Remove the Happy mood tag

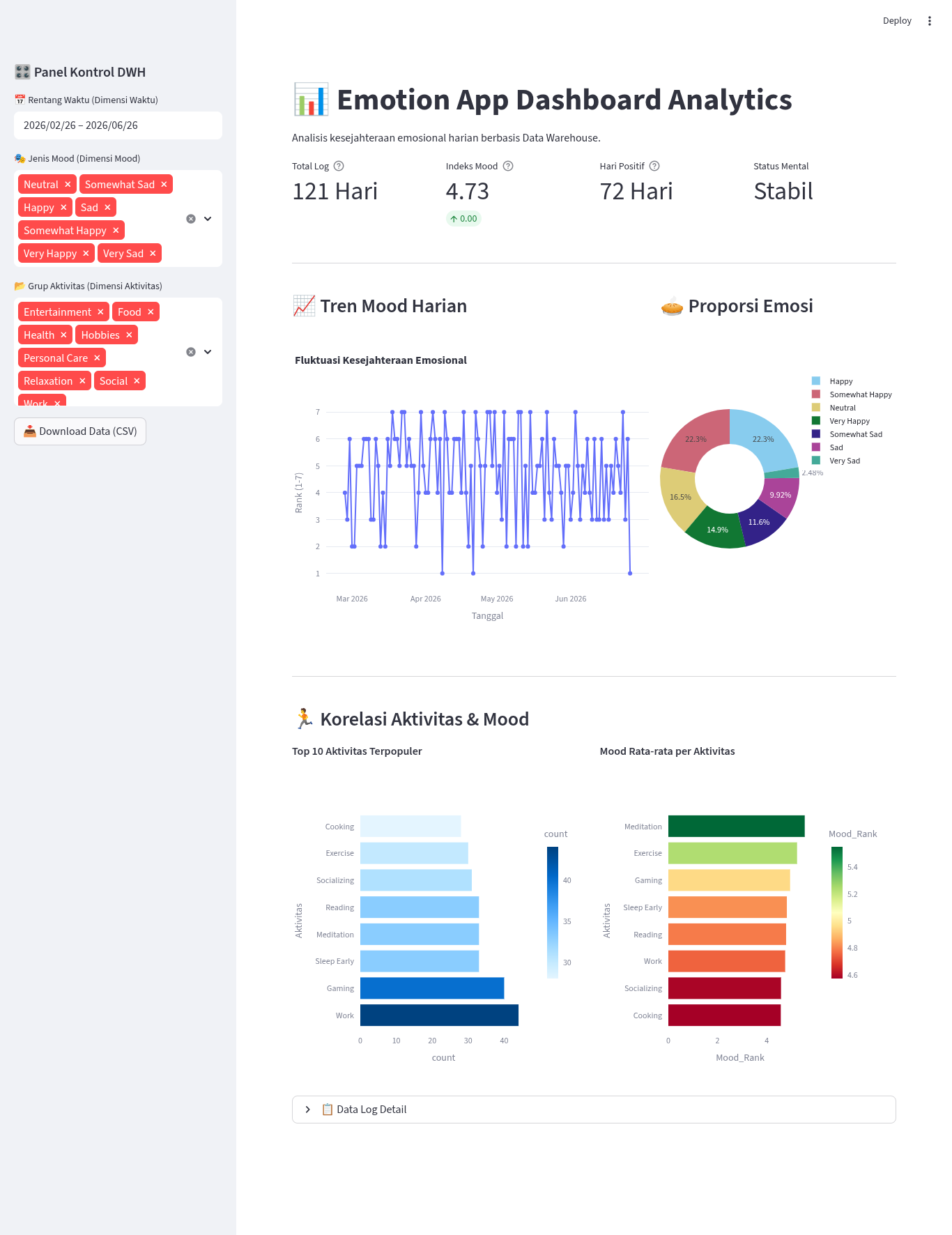63,208
